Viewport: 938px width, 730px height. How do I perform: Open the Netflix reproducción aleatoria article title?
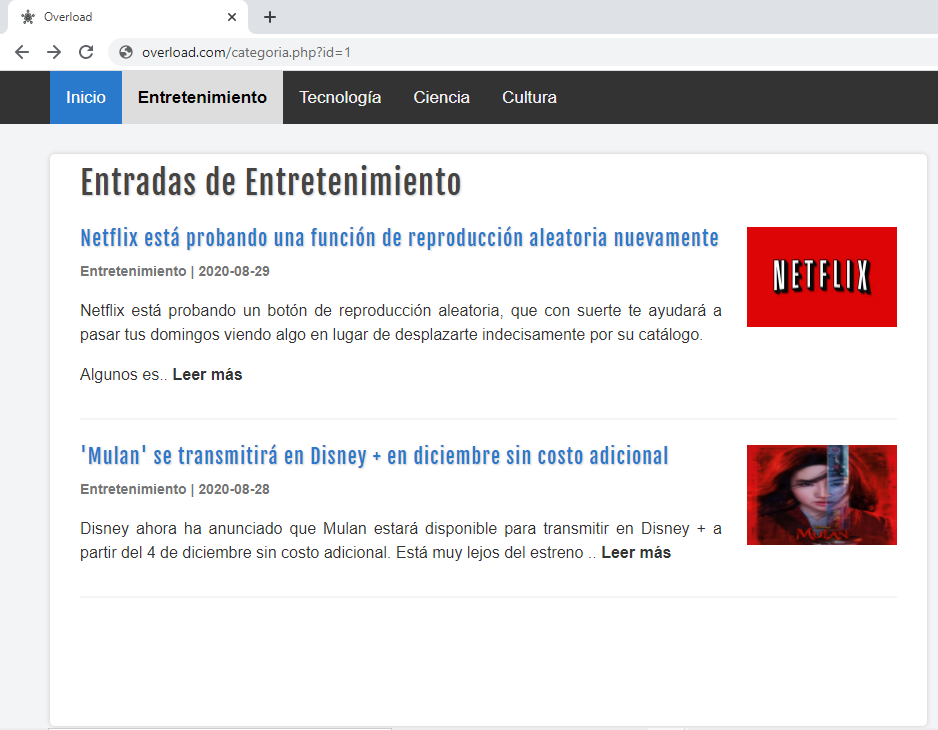tap(400, 238)
